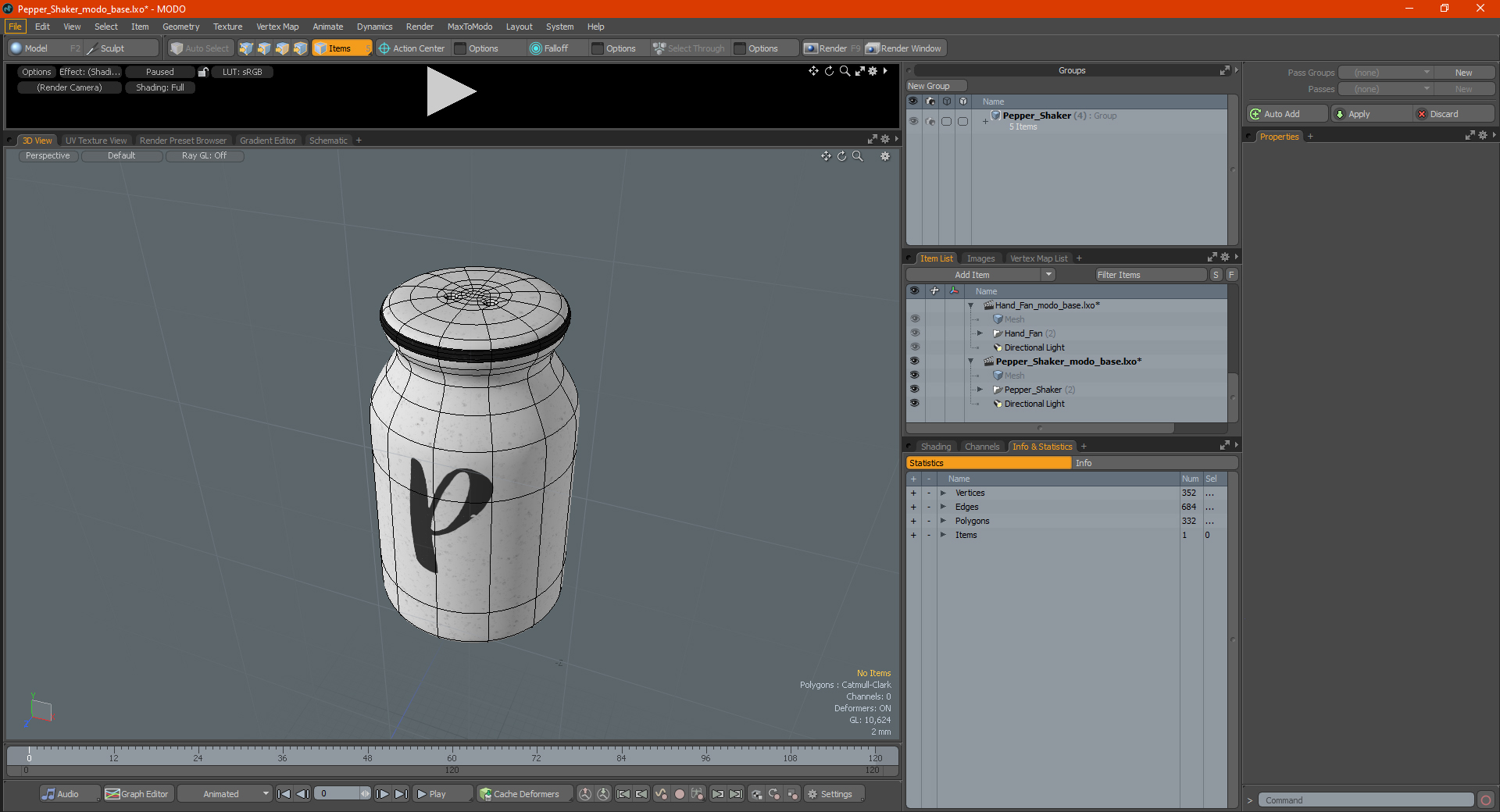
Task: Click the lock icon in preview panel
Action: coord(203,72)
